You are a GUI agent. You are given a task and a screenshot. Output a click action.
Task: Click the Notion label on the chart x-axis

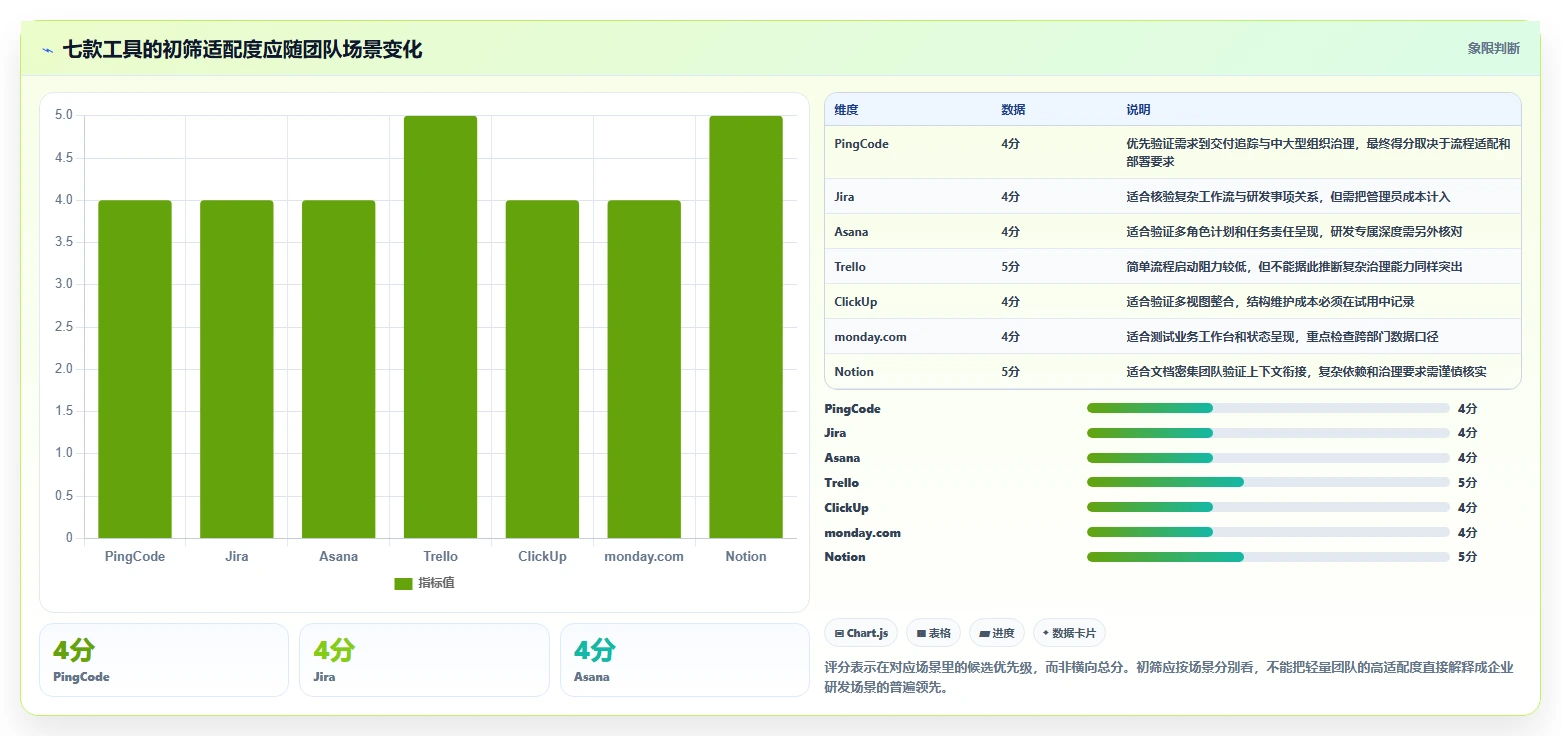point(746,556)
